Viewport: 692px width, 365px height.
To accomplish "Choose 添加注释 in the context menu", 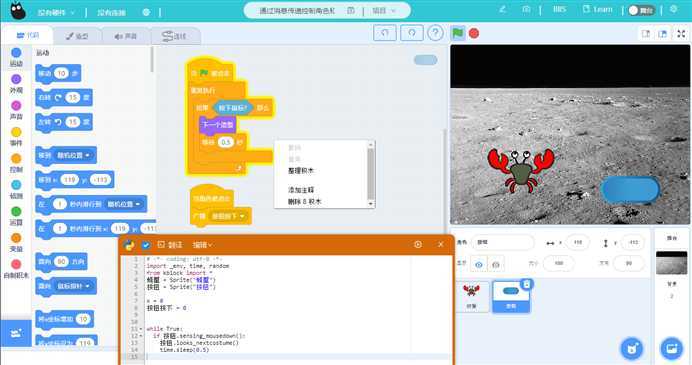I will pyautogui.click(x=301, y=190).
